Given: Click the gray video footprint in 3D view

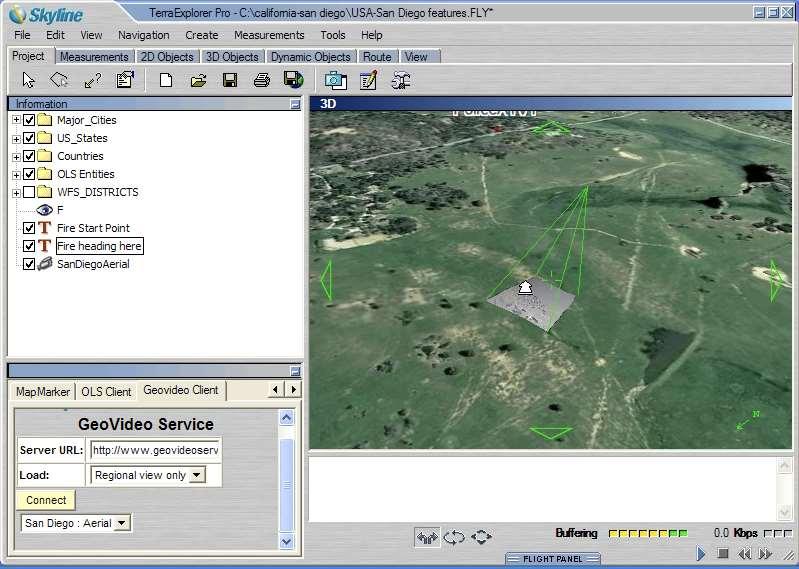Looking at the screenshot, I should (531, 305).
